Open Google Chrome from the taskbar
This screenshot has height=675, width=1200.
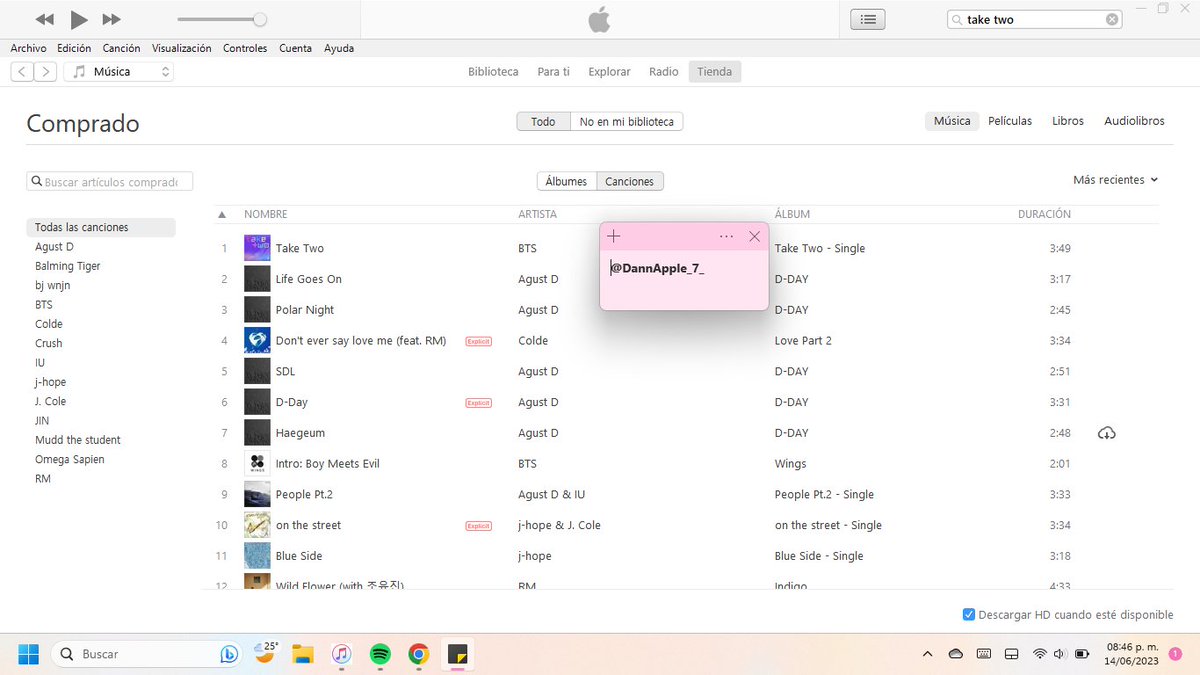(x=419, y=654)
